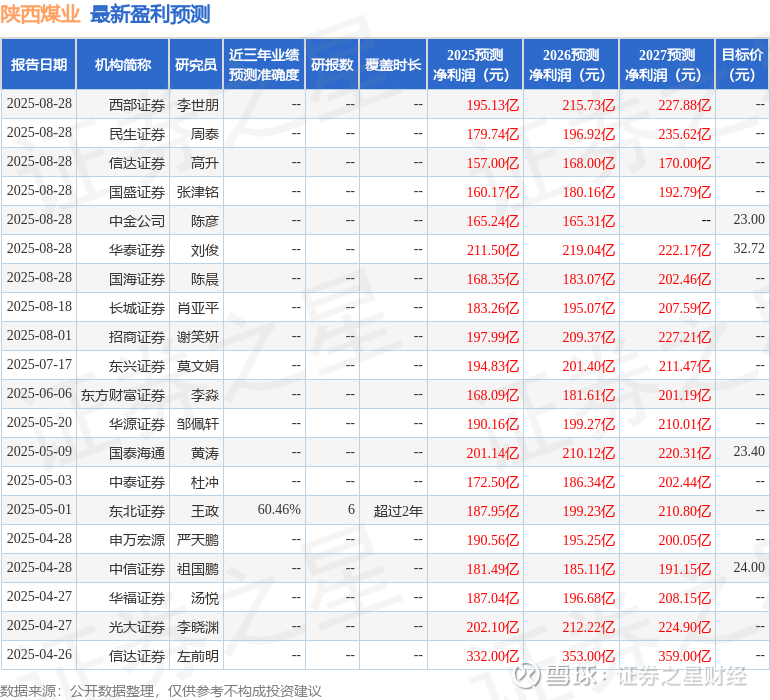
Task: Select researcher 邹佩轩
Action: (x=198, y=424)
